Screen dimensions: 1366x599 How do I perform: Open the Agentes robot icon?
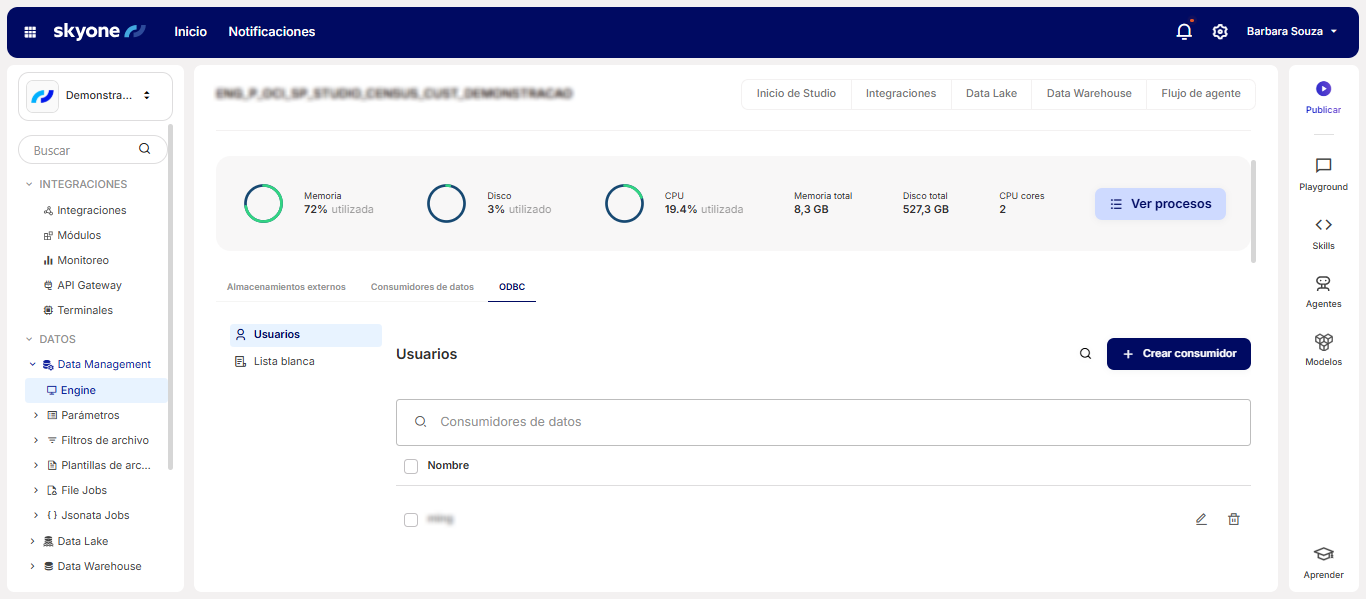pyautogui.click(x=1323, y=284)
